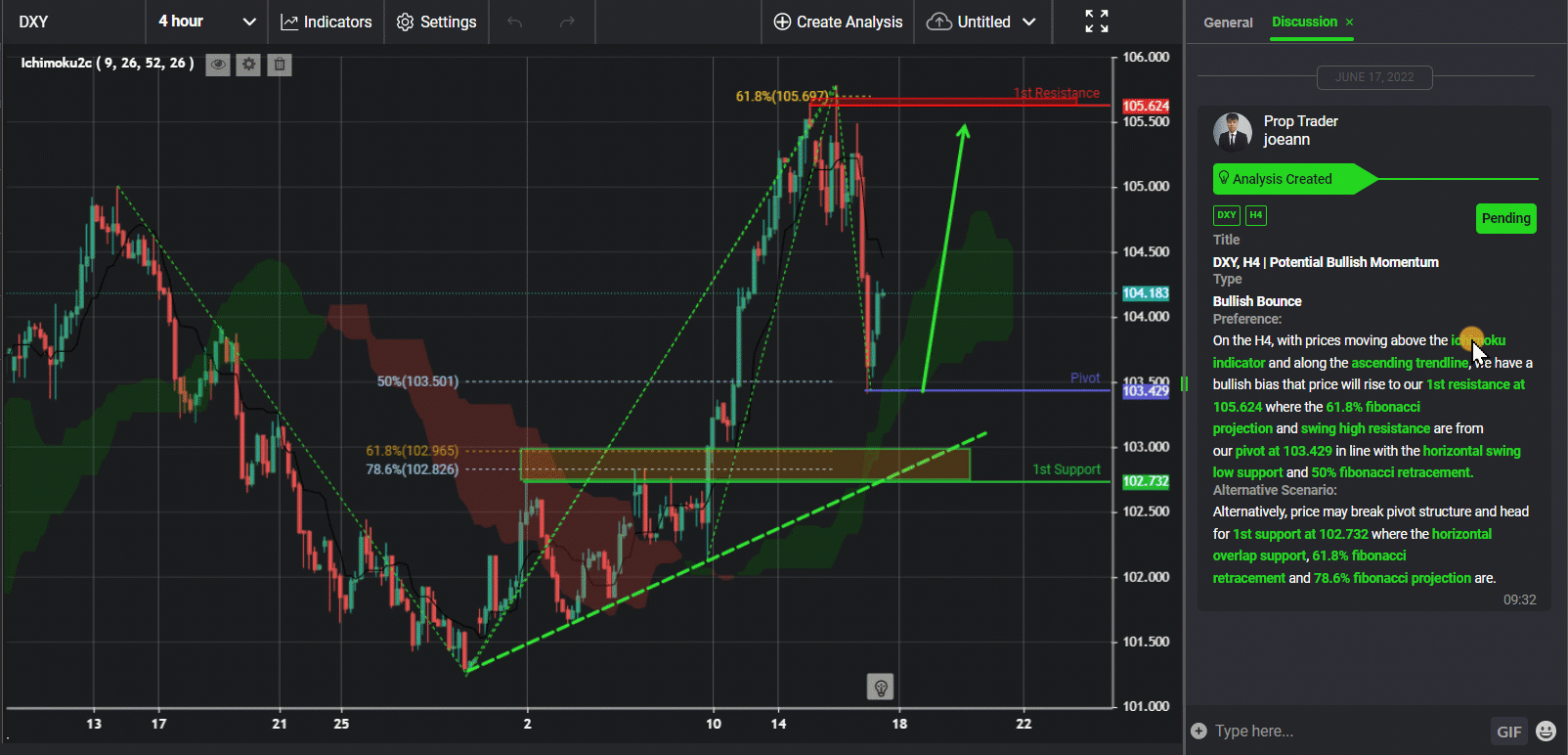The image size is (1568, 755).
Task: Select the 1st Support line label
Action: [x=1067, y=469]
